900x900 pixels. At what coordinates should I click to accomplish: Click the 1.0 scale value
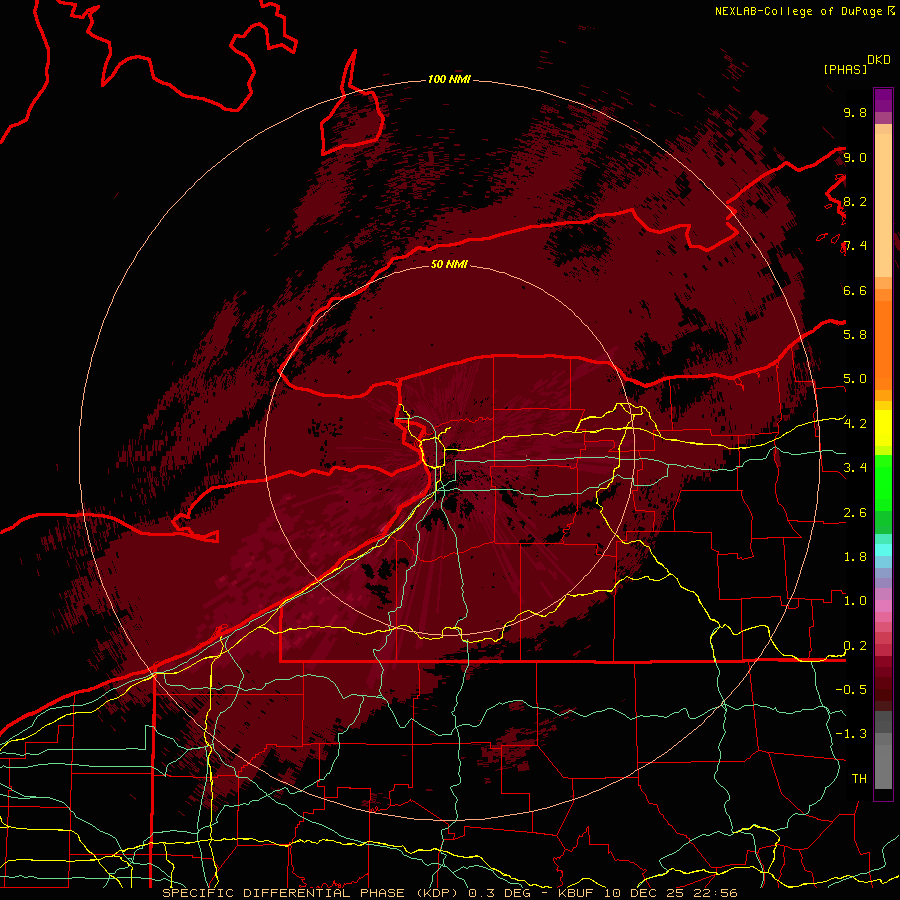click(x=855, y=601)
